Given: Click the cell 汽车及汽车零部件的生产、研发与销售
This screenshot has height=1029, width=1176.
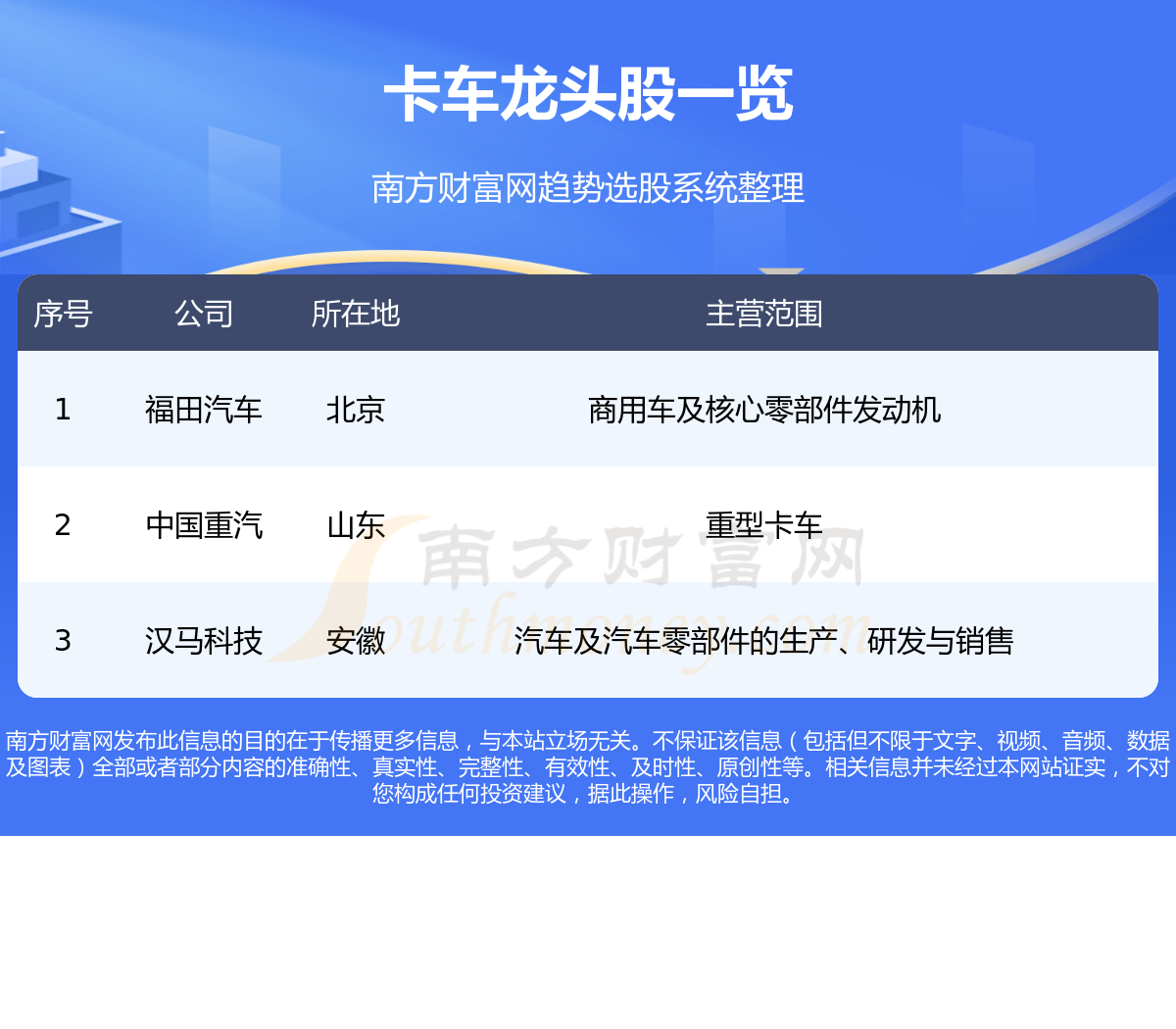Looking at the screenshot, I should pos(764,641).
